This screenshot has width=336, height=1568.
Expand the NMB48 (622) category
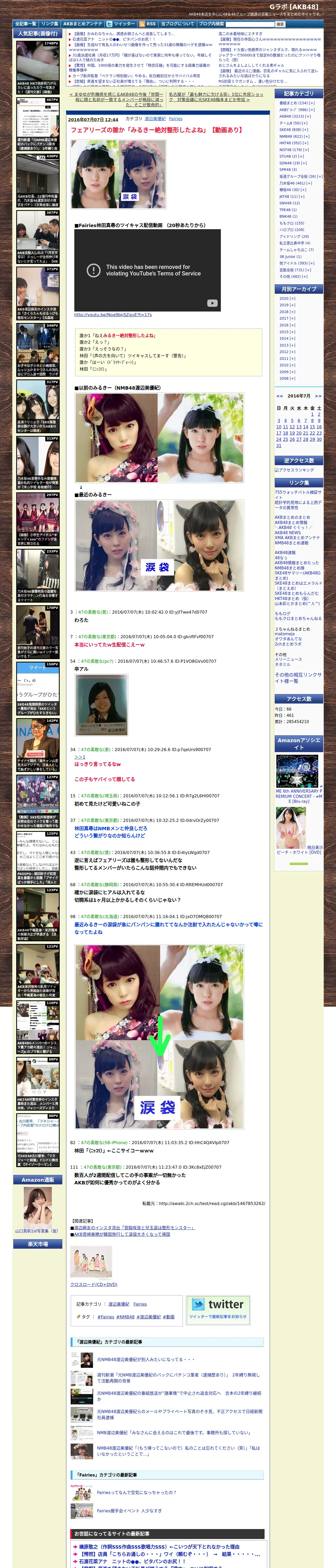(x=306, y=136)
